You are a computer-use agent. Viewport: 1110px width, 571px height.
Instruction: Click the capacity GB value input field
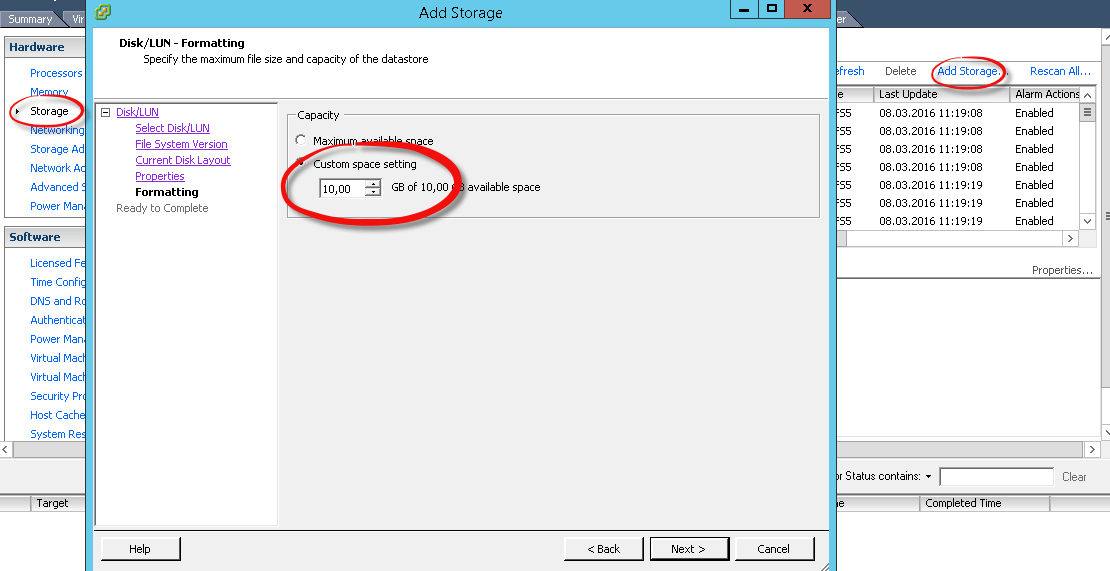(342, 188)
